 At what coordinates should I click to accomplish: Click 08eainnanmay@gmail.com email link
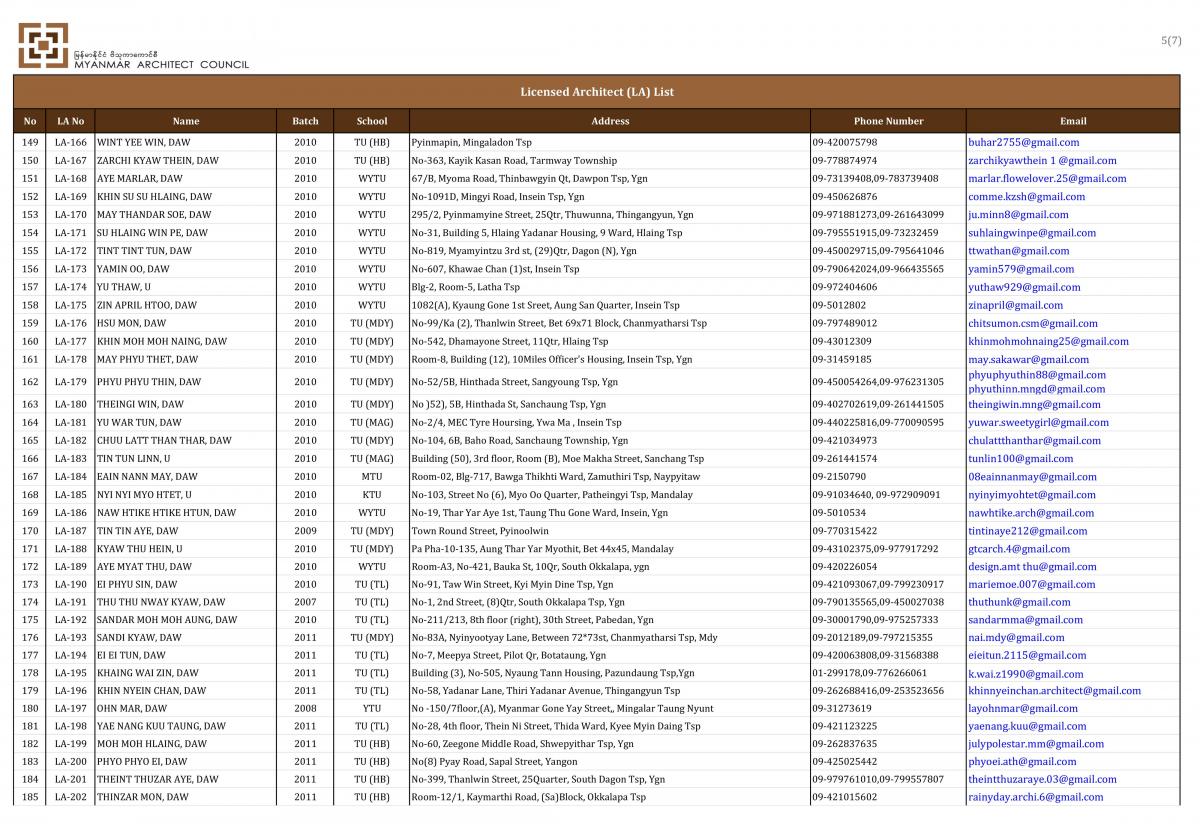(1032, 476)
